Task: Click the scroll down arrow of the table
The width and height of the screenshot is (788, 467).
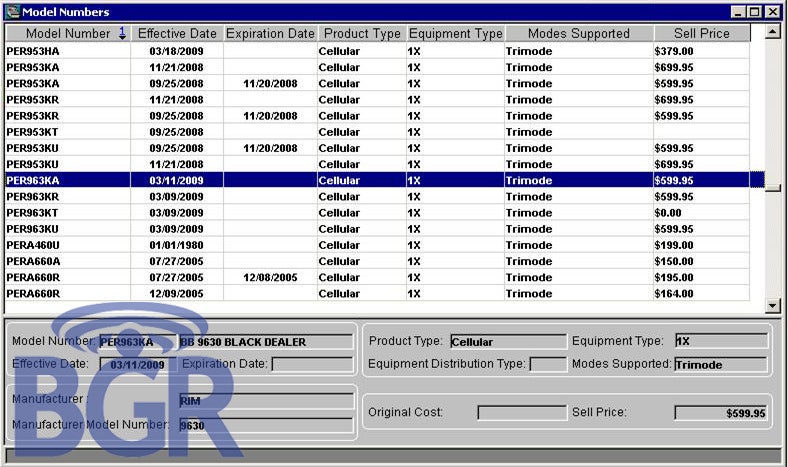Action: pos(772,305)
